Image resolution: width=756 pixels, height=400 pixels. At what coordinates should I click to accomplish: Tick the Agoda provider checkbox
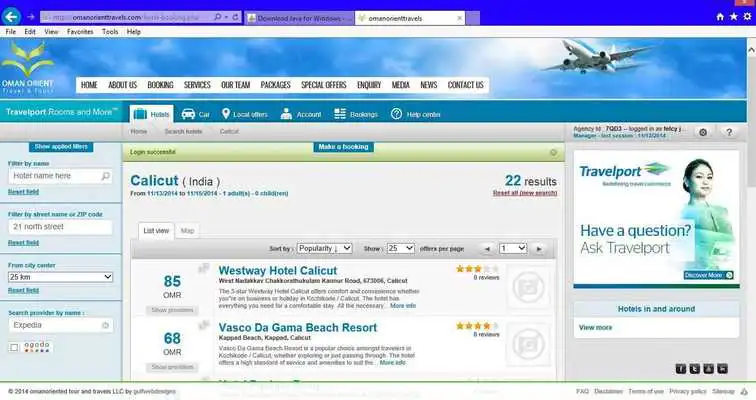click(14, 347)
